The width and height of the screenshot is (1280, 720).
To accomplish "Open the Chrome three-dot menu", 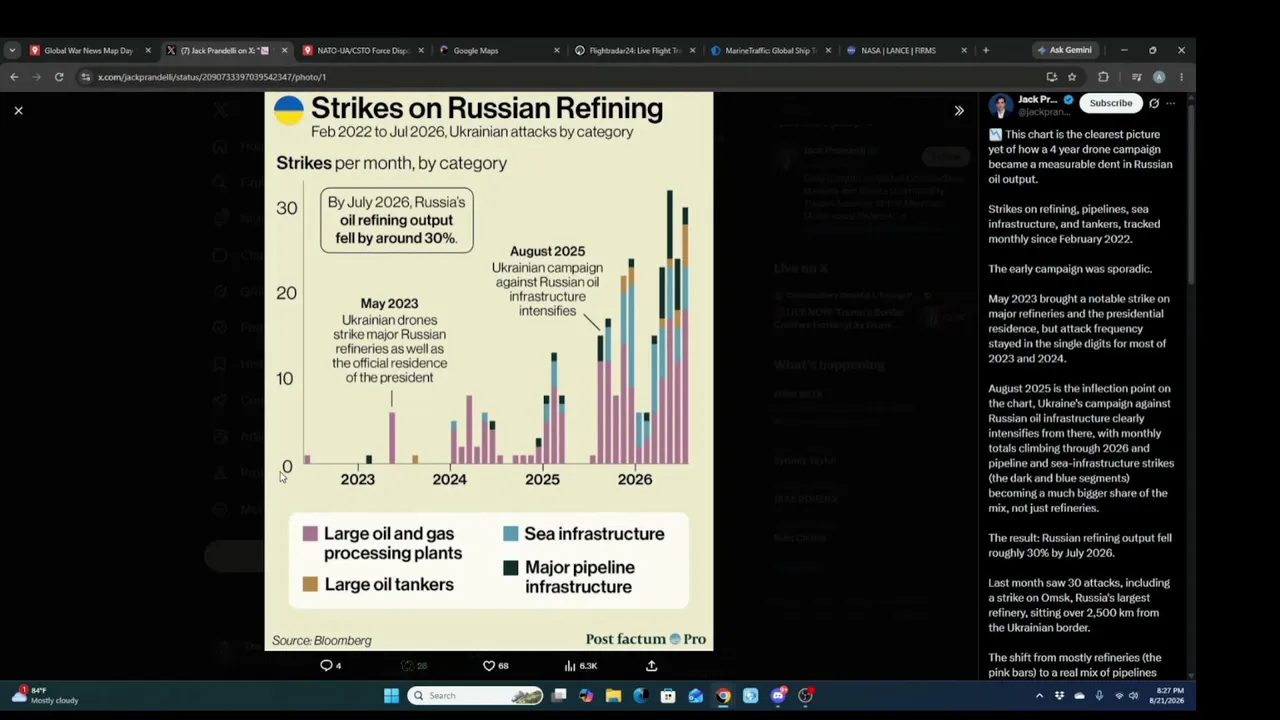I will tap(1181, 77).
